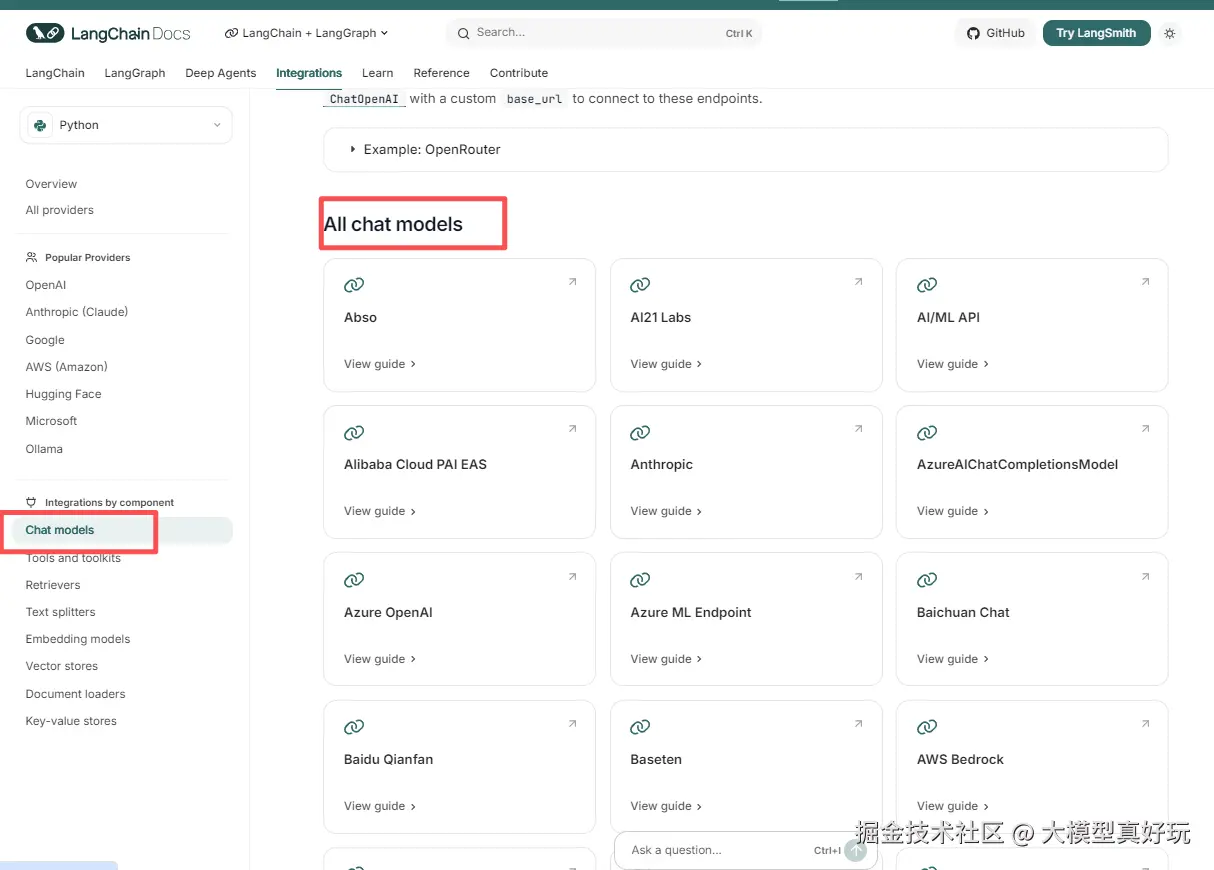This screenshot has height=870, width=1214.
Task: Click external arrow on Anthropic card
Action: point(858,429)
